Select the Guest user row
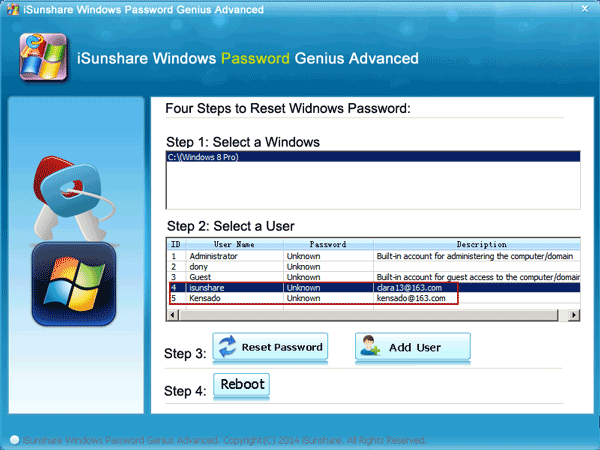 click(x=373, y=277)
